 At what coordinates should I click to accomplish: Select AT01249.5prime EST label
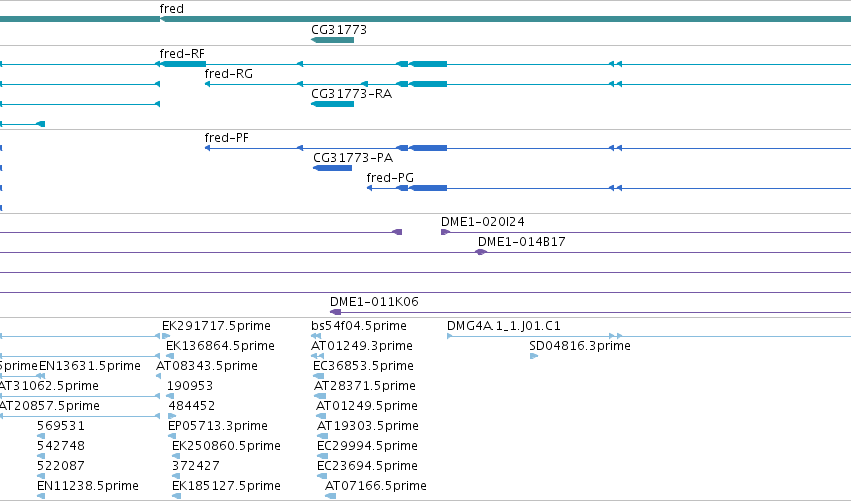coord(366,405)
